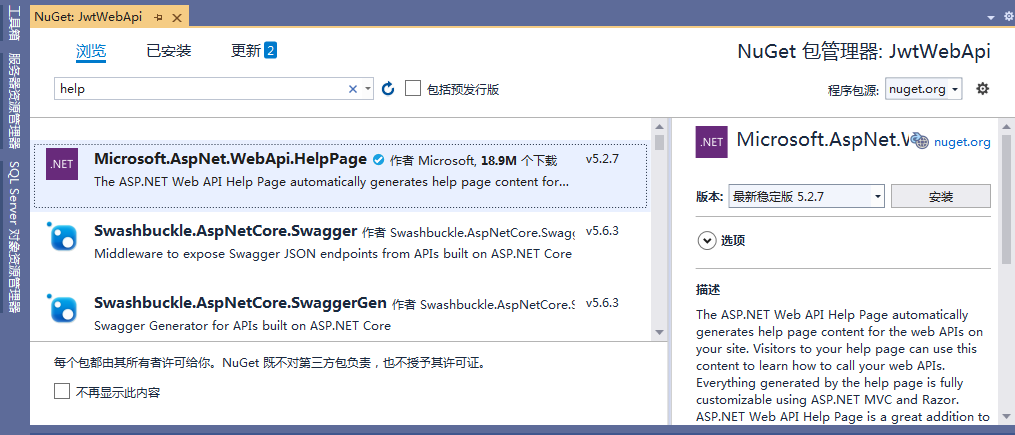Open the 服务器资源管理器 side panel
The image size is (1015, 435).
click(x=14, y=101)
